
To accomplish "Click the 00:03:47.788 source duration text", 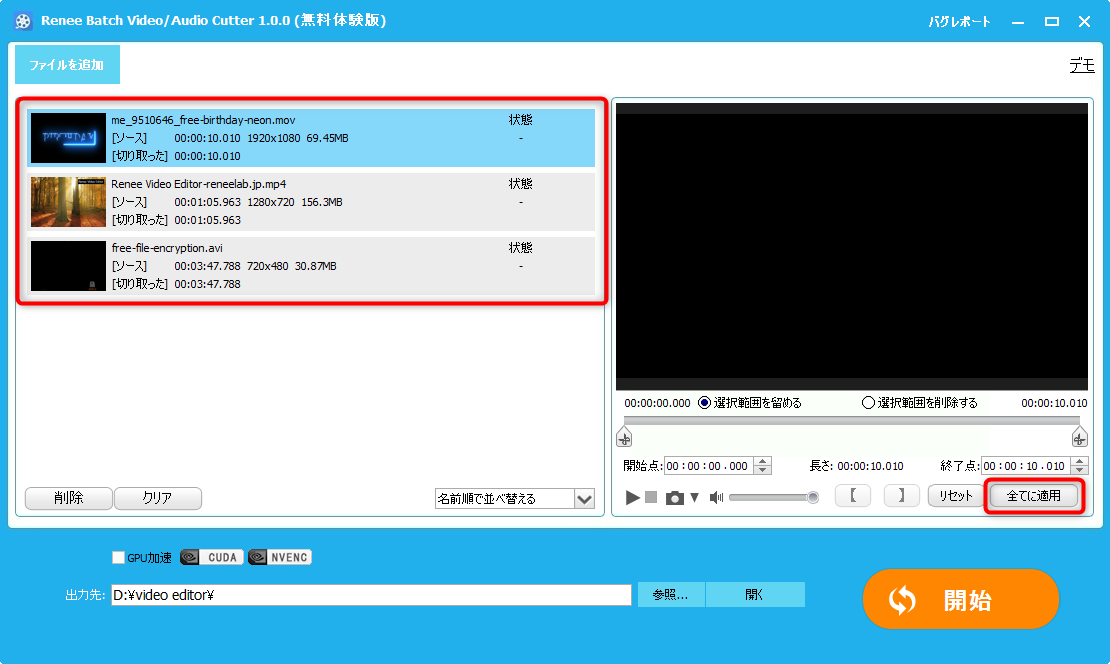I will click(207, 266).
